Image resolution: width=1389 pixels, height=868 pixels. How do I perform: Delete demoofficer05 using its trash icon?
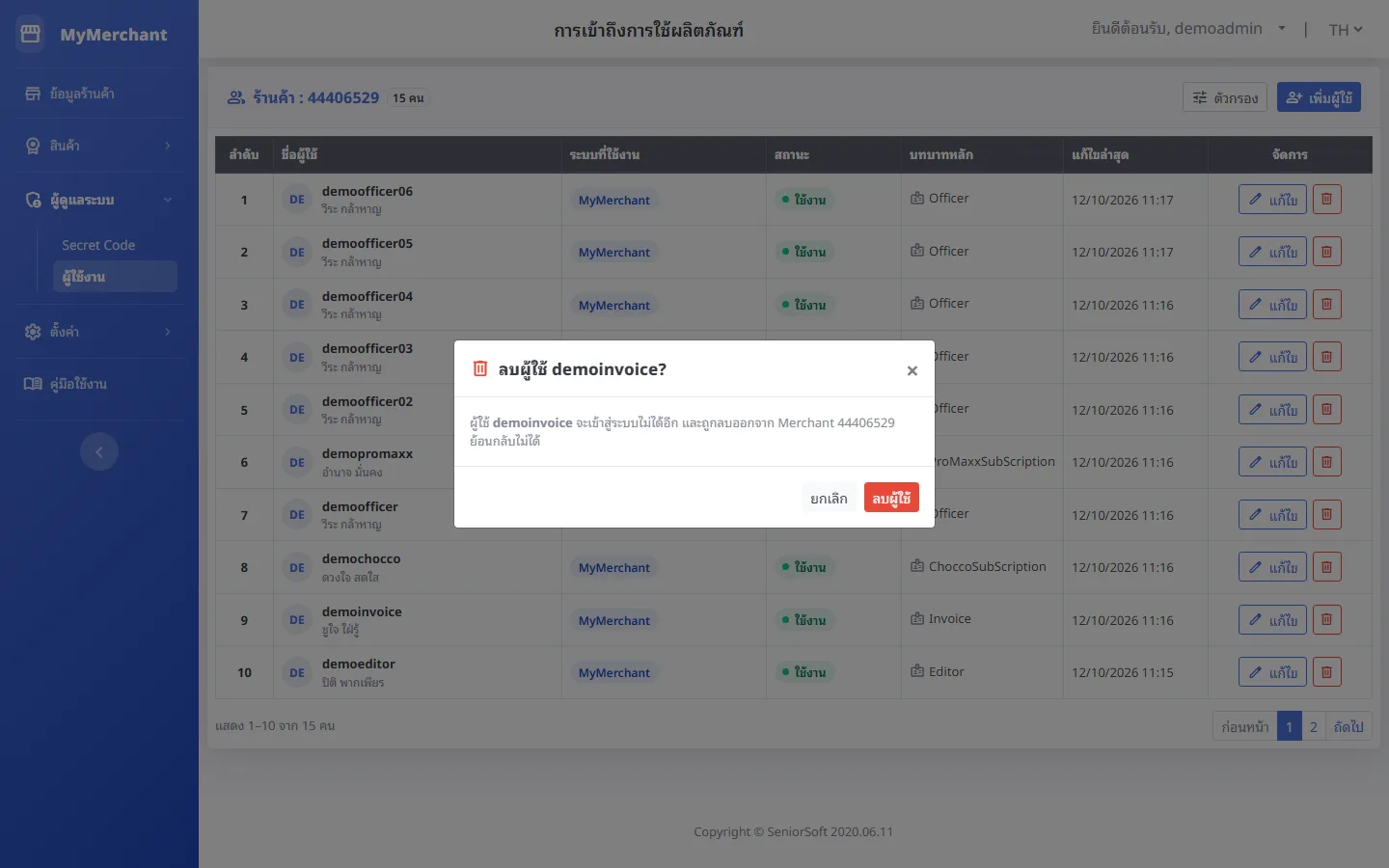(x=1326, y=252)
